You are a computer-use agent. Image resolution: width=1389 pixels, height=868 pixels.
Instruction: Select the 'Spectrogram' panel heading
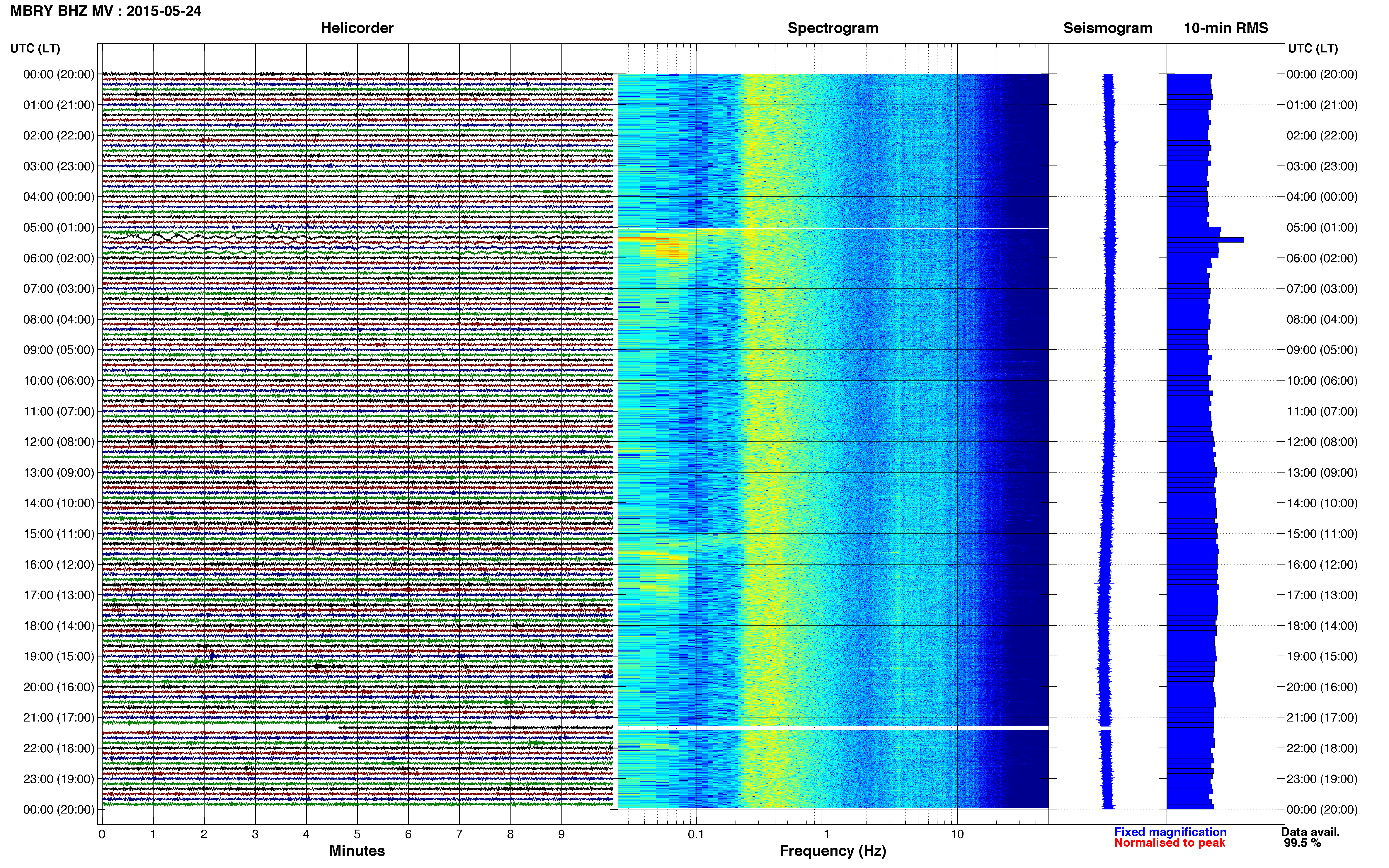[x=833, y=28]
